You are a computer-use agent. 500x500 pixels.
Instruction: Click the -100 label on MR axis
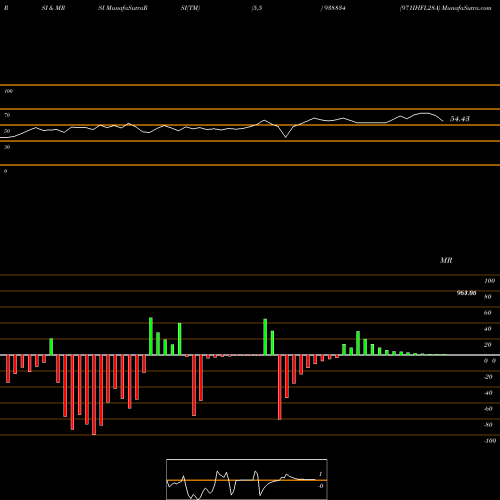pyautogui.click(x=490, y=441)
